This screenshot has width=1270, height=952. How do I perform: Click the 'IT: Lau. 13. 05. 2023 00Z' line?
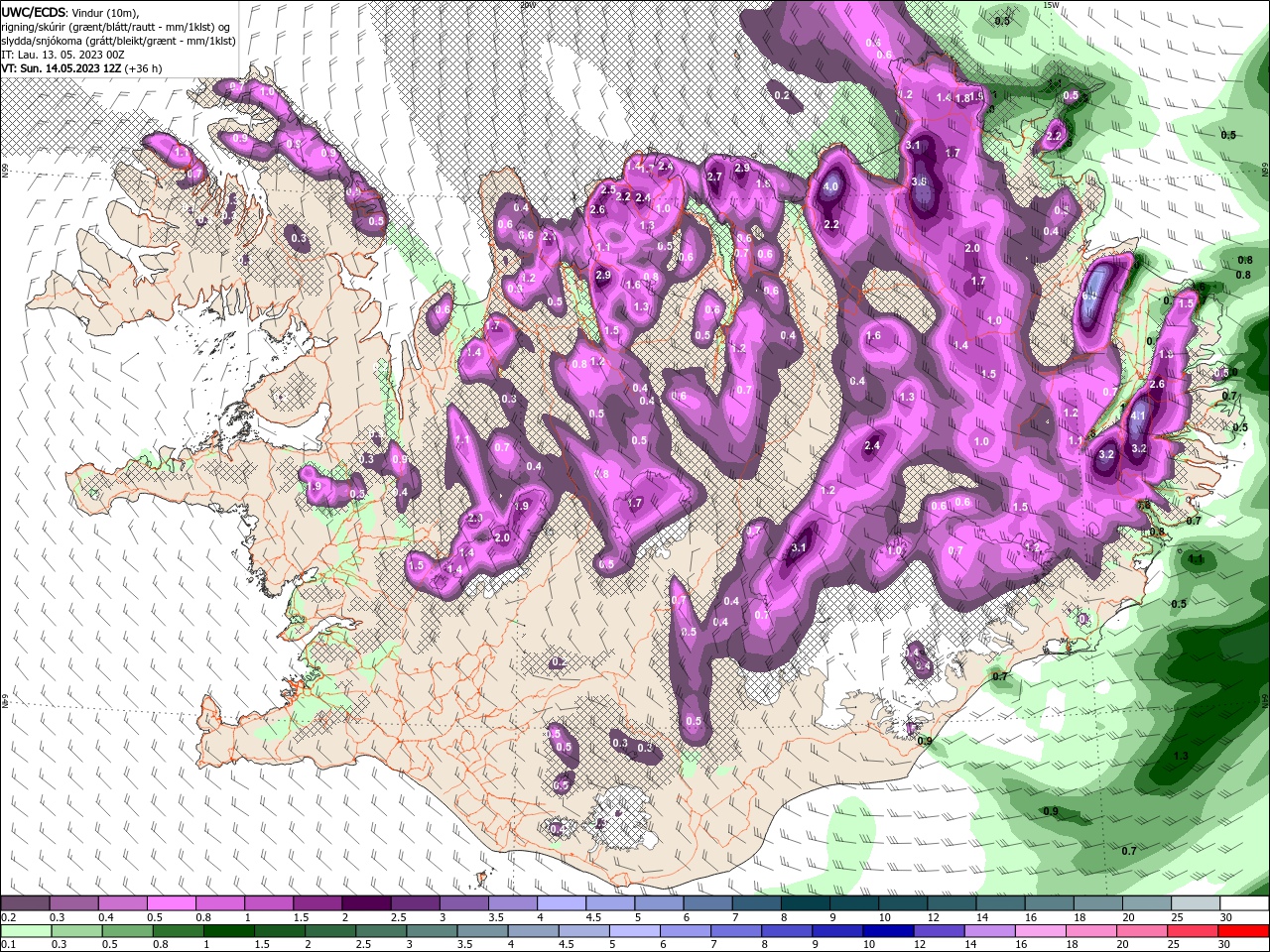pyautogui.click(x=62, y=54)
